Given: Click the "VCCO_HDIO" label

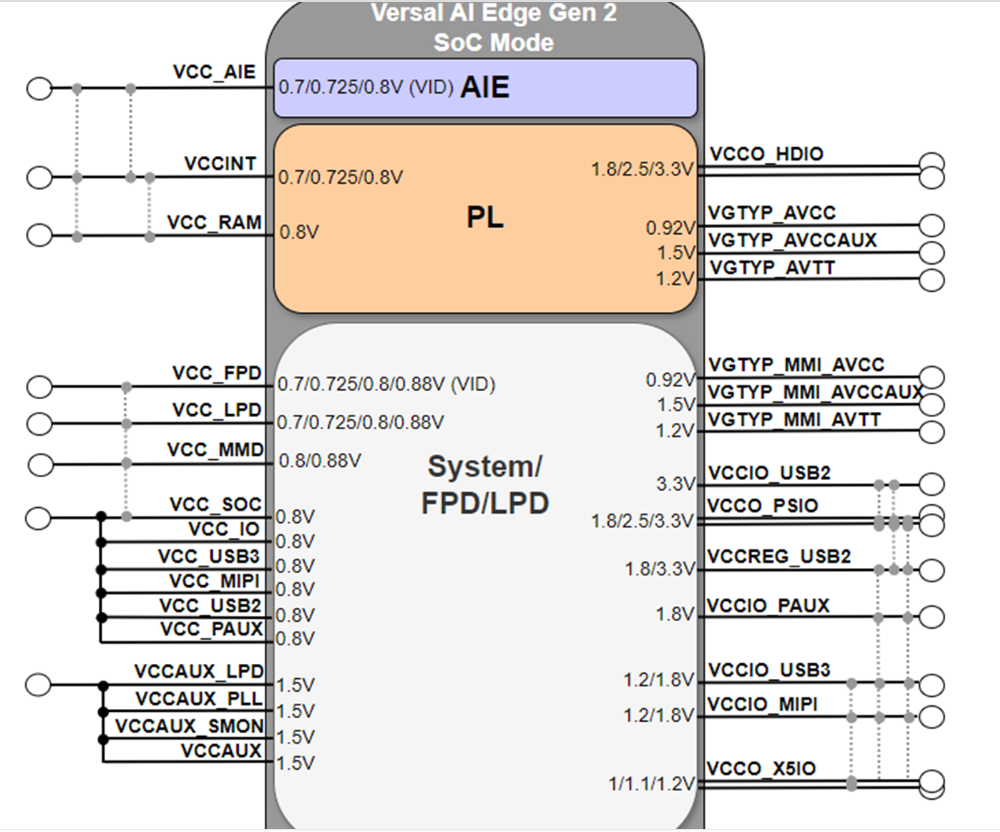Looking at the screenshot, I should click(767, 154).
